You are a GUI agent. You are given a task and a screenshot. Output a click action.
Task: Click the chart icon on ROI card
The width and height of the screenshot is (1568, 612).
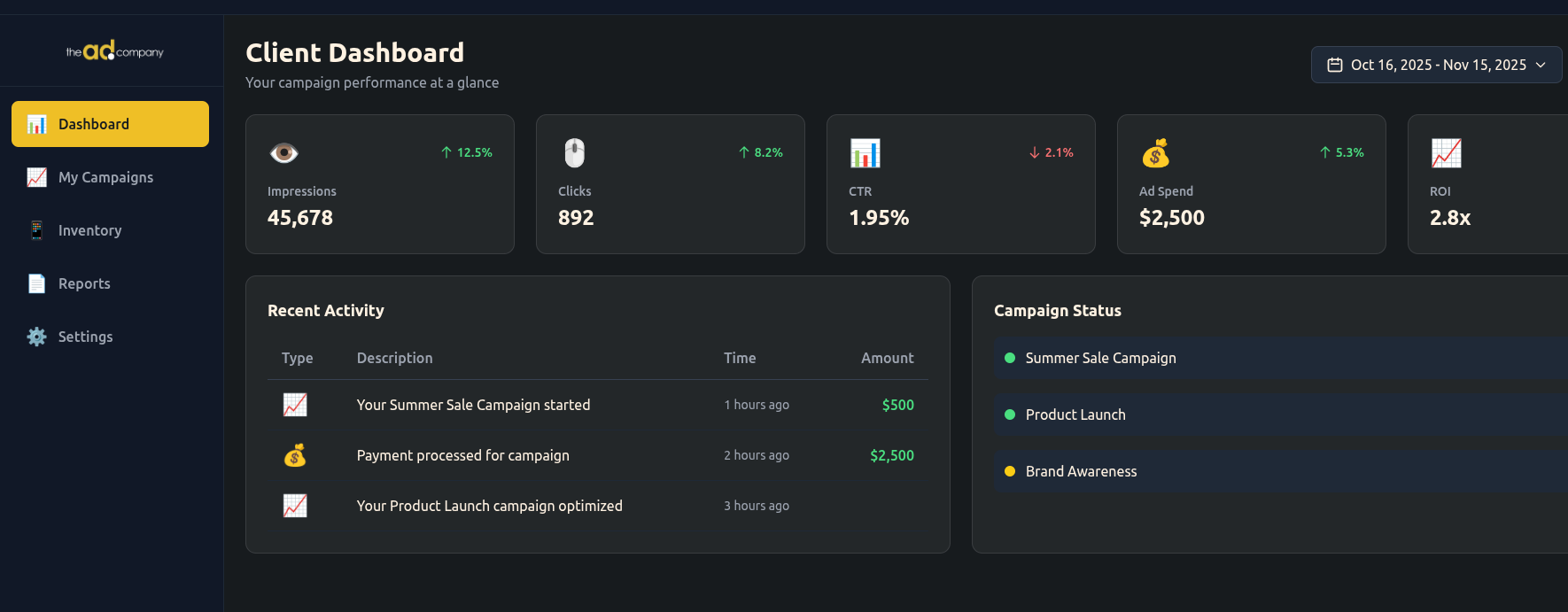pos(1446,153)
